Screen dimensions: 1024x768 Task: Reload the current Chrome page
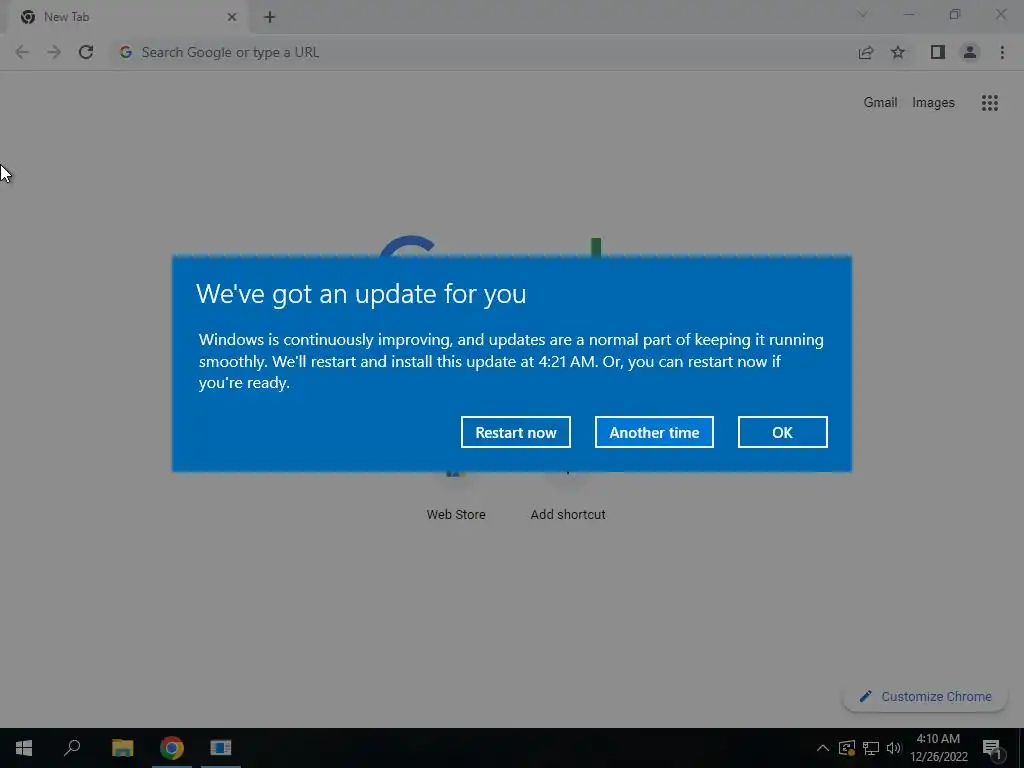click(x=86, y=52)
